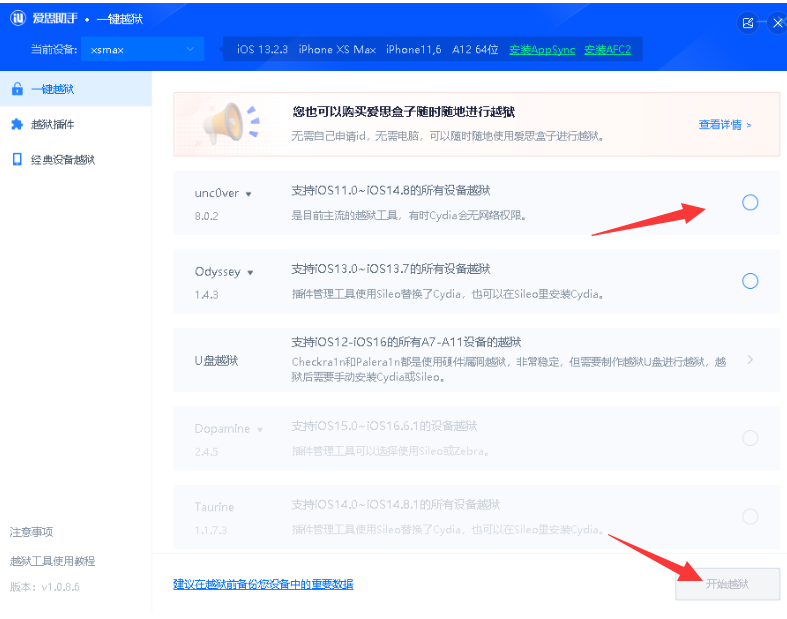
Task: Click the U盘越狱 label
Action: click(216, 360)
